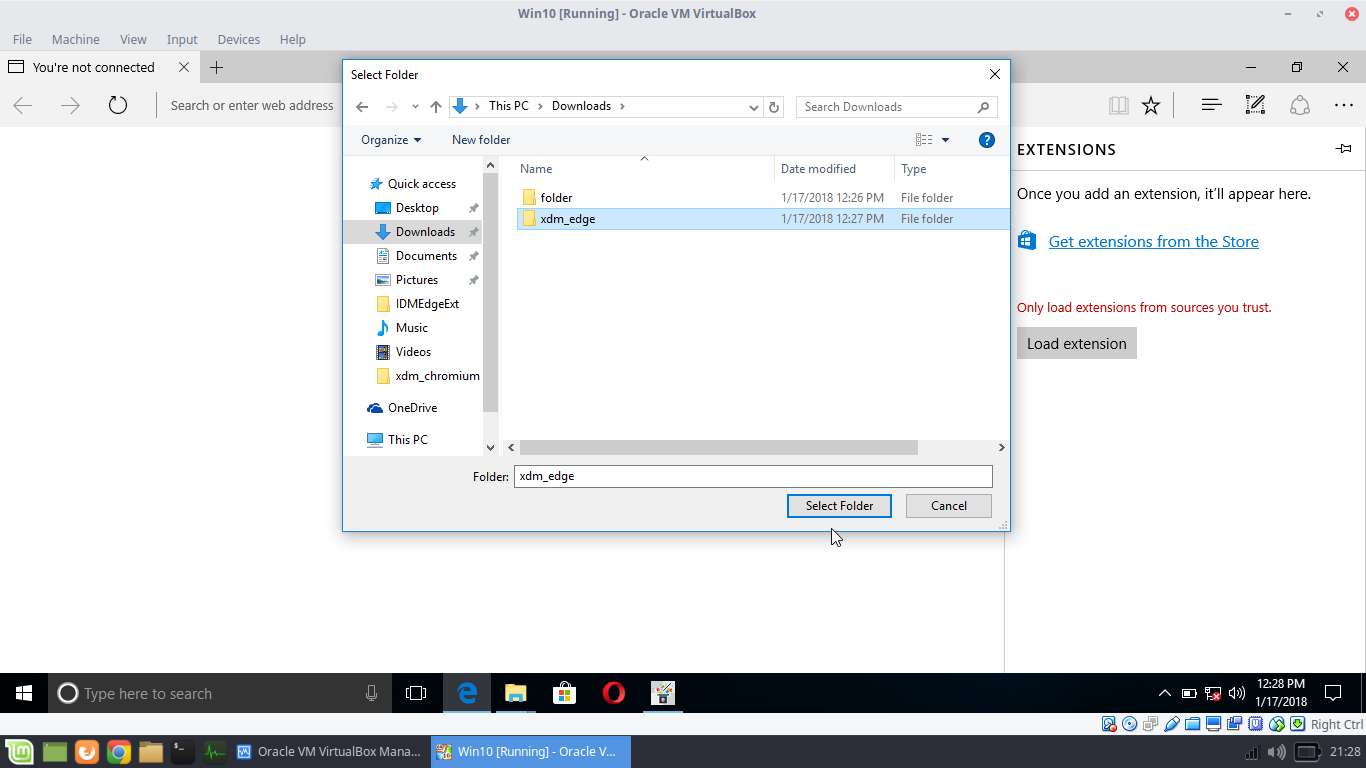Click the Up one level arrow in dialog
Viewport: 1366px width, 768px height.
coord(436,107)
